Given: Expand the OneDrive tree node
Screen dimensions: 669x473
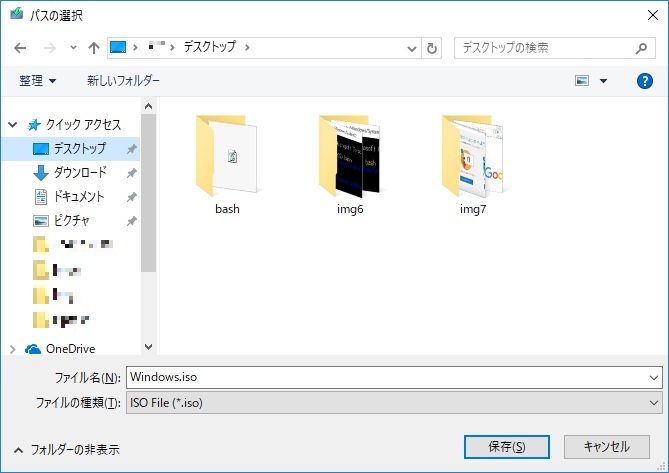Looking at the screenshot, I should tap(12, 349).
